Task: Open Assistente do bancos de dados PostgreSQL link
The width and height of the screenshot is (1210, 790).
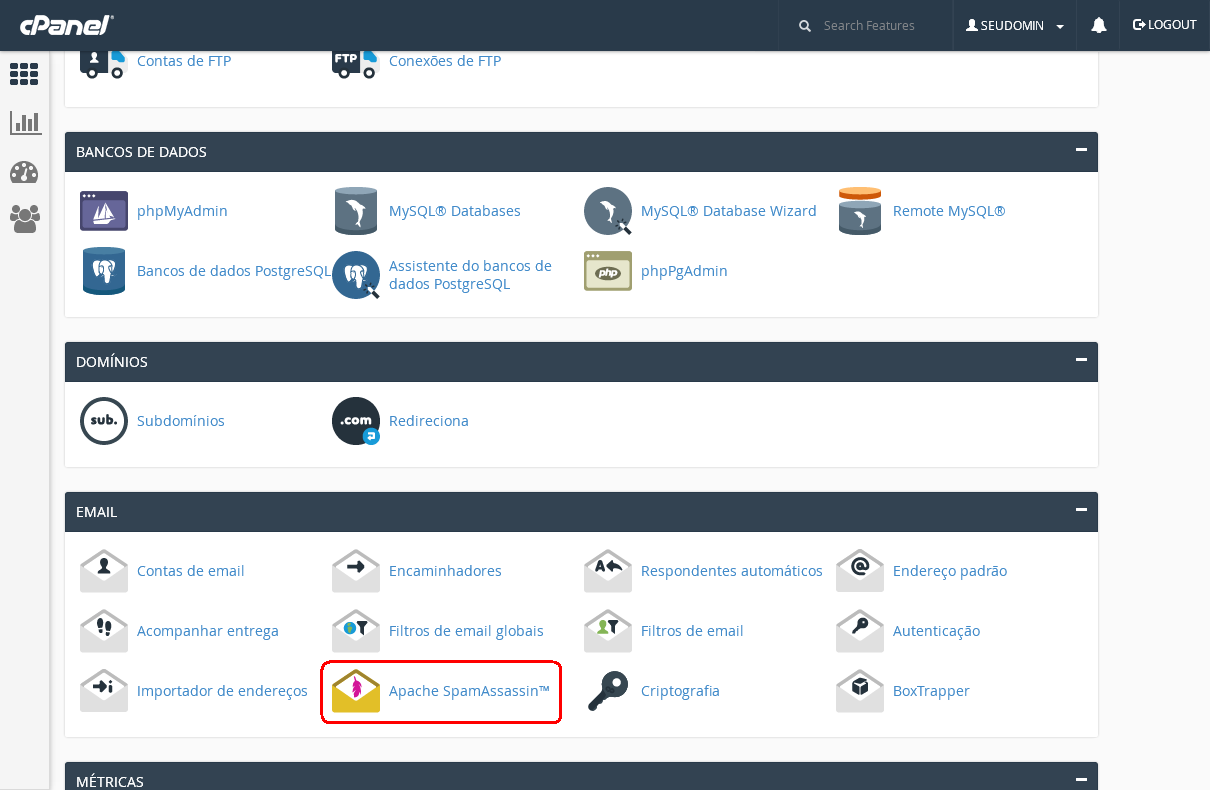Action: [x=470, y=275]
